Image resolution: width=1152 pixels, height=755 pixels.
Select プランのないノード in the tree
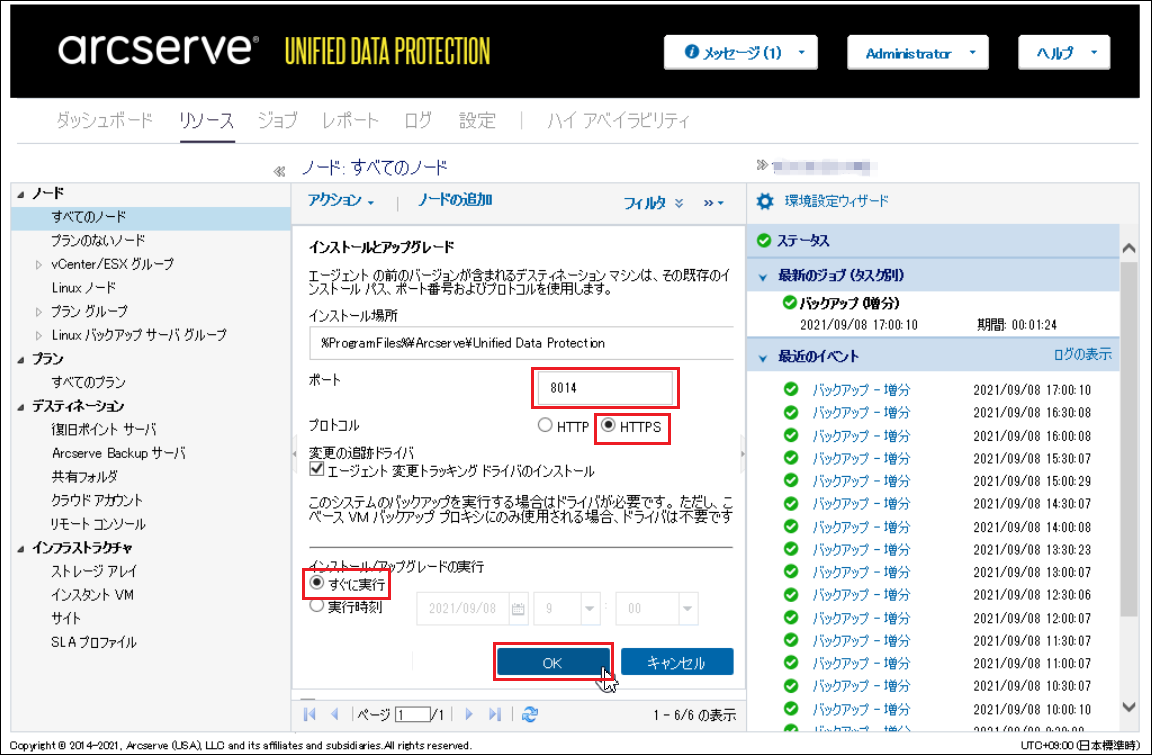coord(98,241)
